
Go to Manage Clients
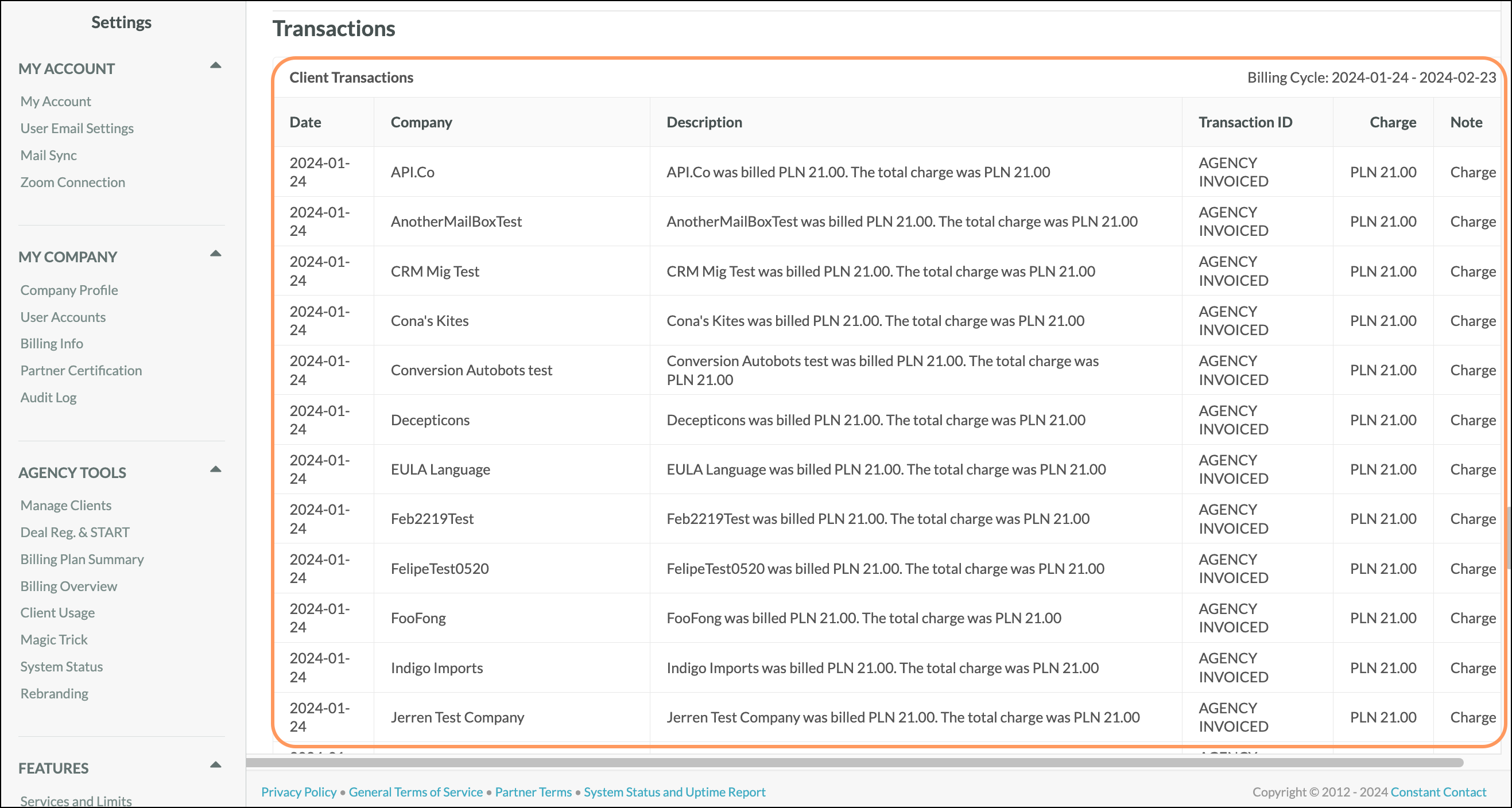(66, 504)
